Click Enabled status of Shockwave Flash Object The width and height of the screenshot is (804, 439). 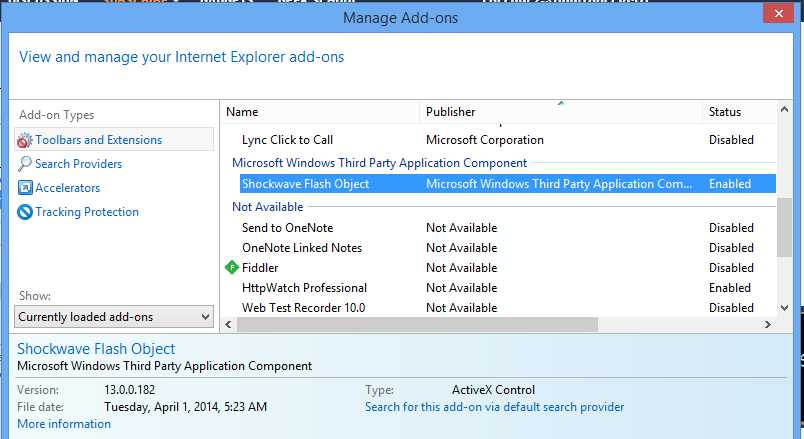[x=730, y=184]
